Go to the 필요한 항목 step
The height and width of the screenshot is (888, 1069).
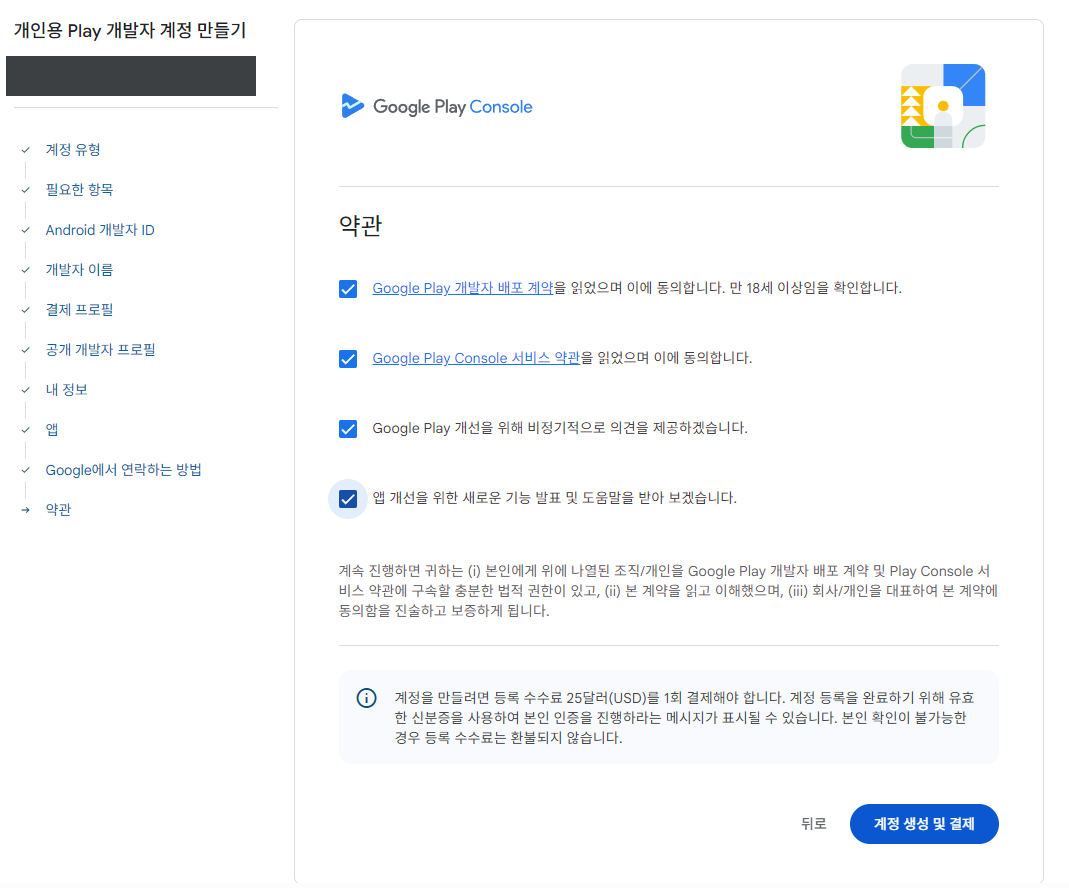[79, 190]
